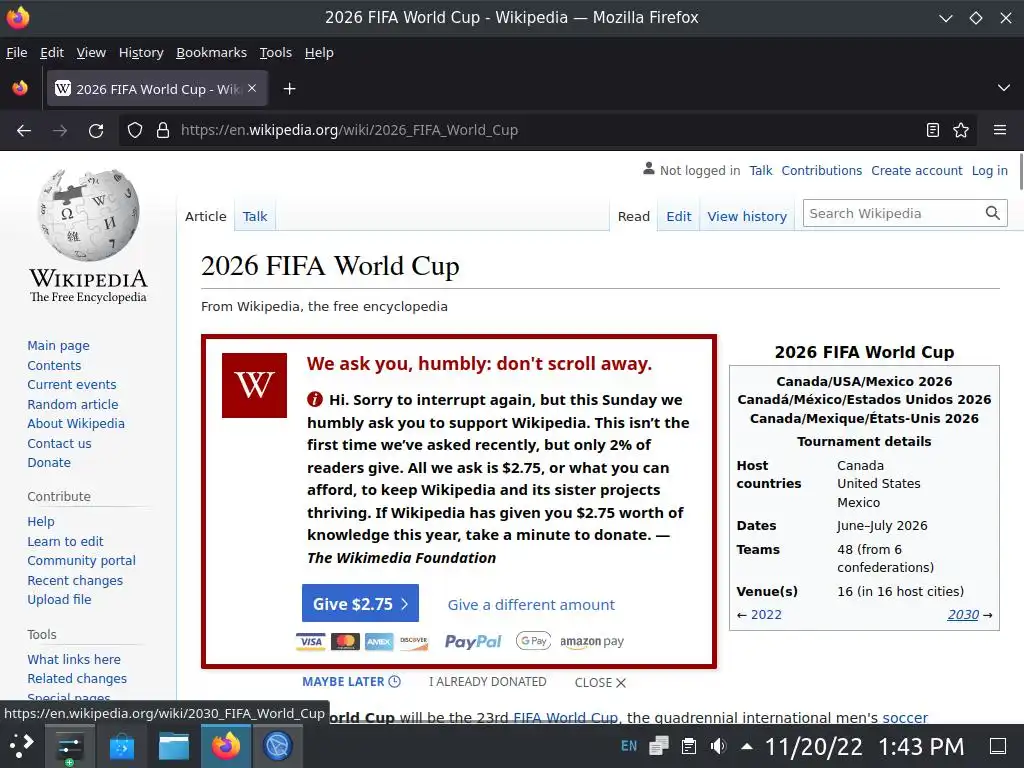Open the Dolphin file manager taskbar icon
The width and height of the screenshot is (1024, 768).
click(x=174, y=746)
